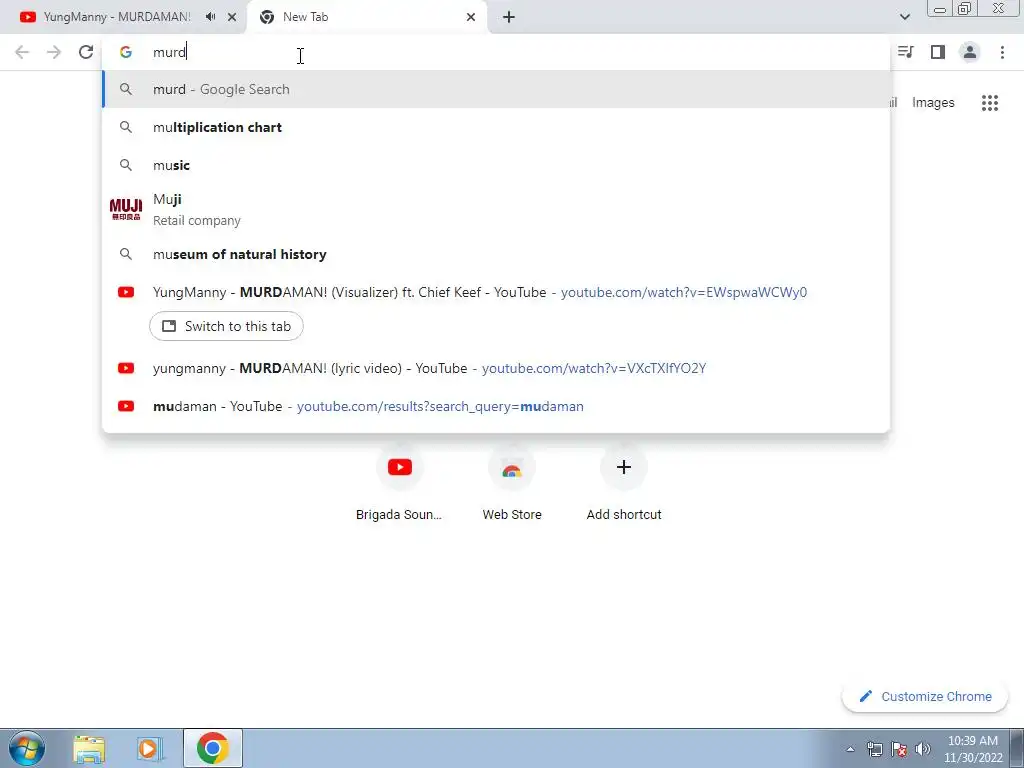Focus the address bar containing murd
This screenshot has width=1024, height=768.
click(x=496, y=52)
